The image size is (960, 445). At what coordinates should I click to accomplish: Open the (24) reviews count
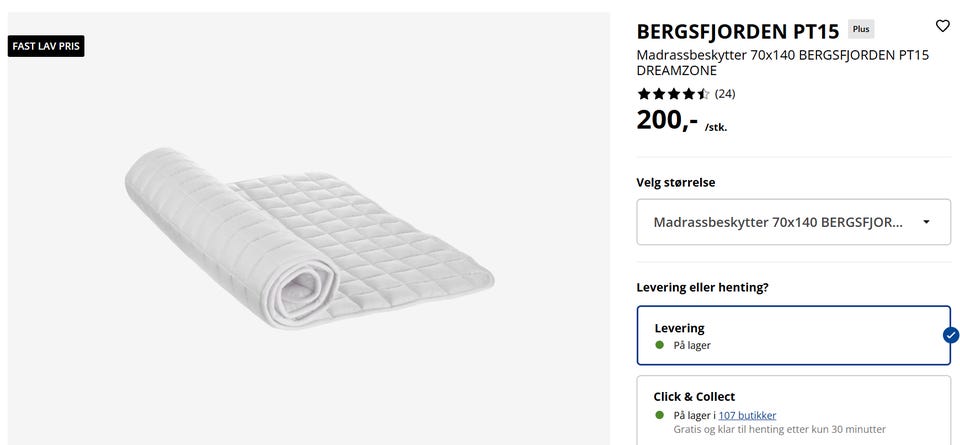click(x=725, y=94)
